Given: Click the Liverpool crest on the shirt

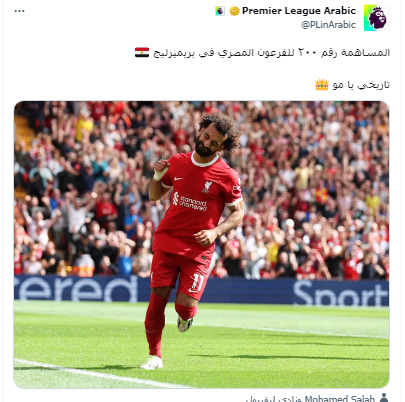Looking at the screenshot, I should (208, 187).
